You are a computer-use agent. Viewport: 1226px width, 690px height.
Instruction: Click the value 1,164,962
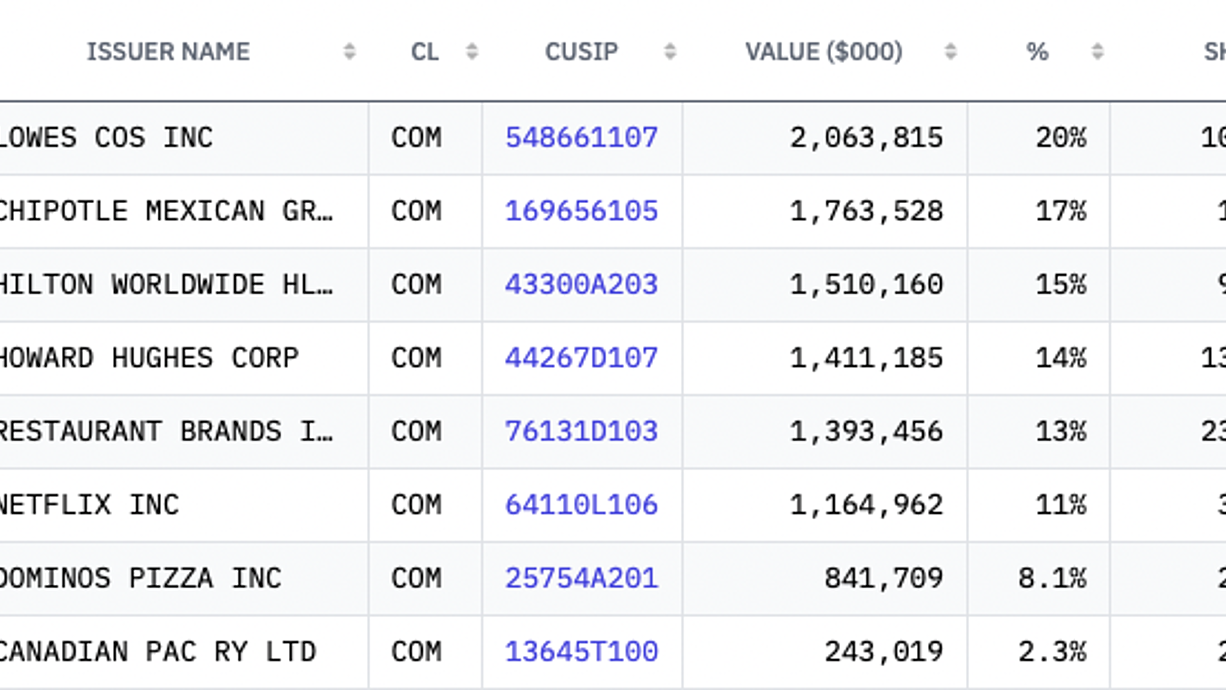coord(866,505)
